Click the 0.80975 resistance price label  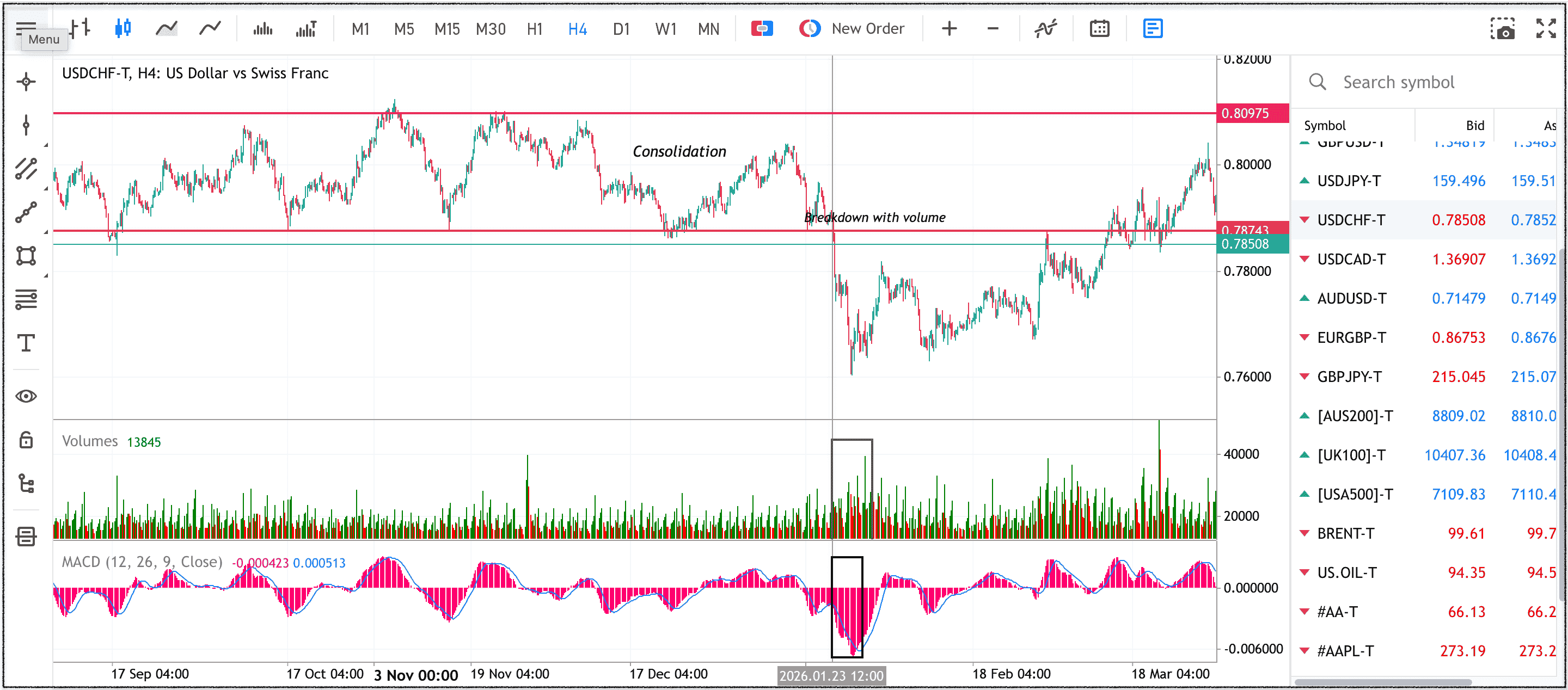pyautogui.click(x=1252, y=113)
